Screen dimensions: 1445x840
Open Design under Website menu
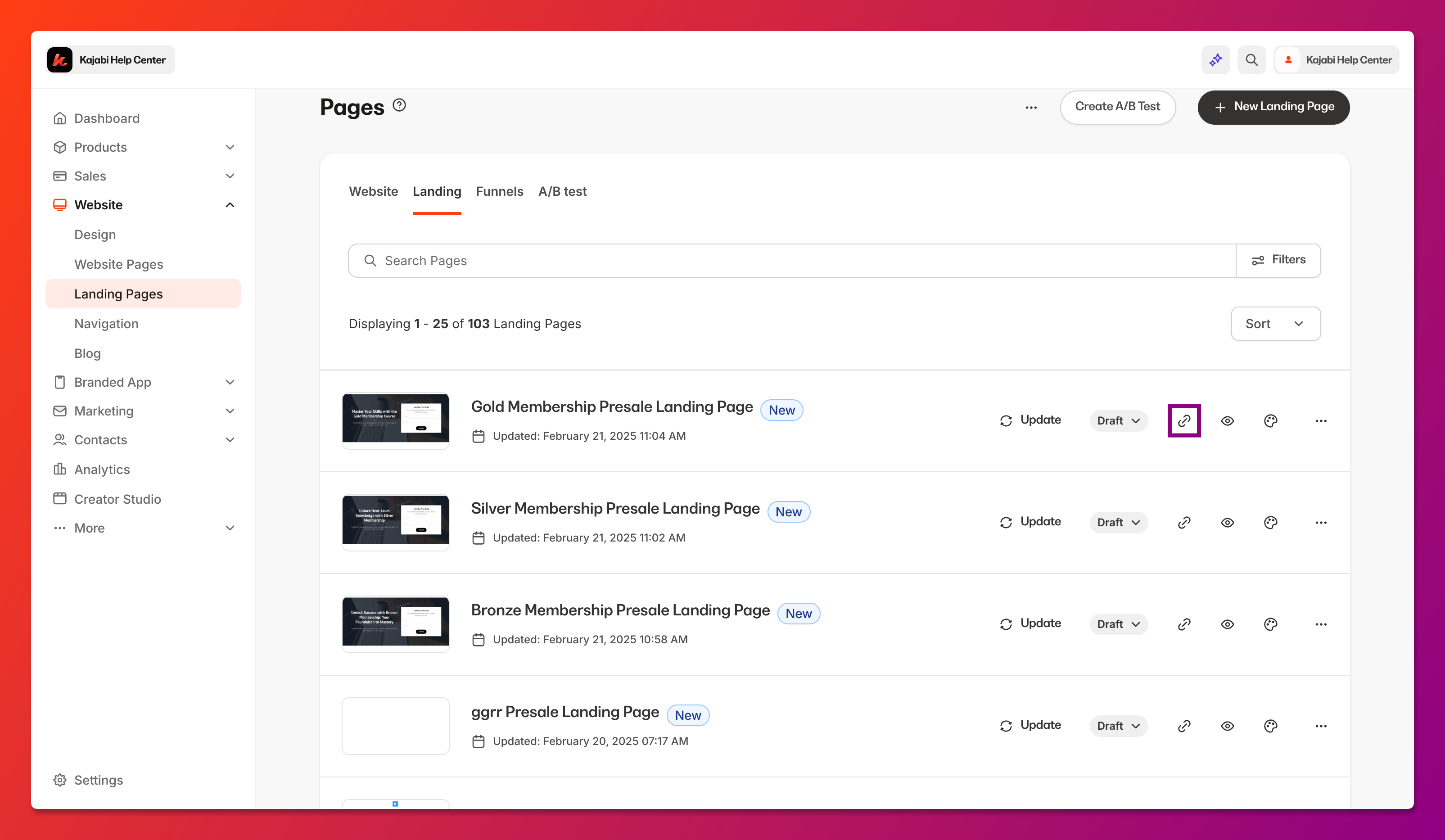pyautogui.click(x=95, y=235)
